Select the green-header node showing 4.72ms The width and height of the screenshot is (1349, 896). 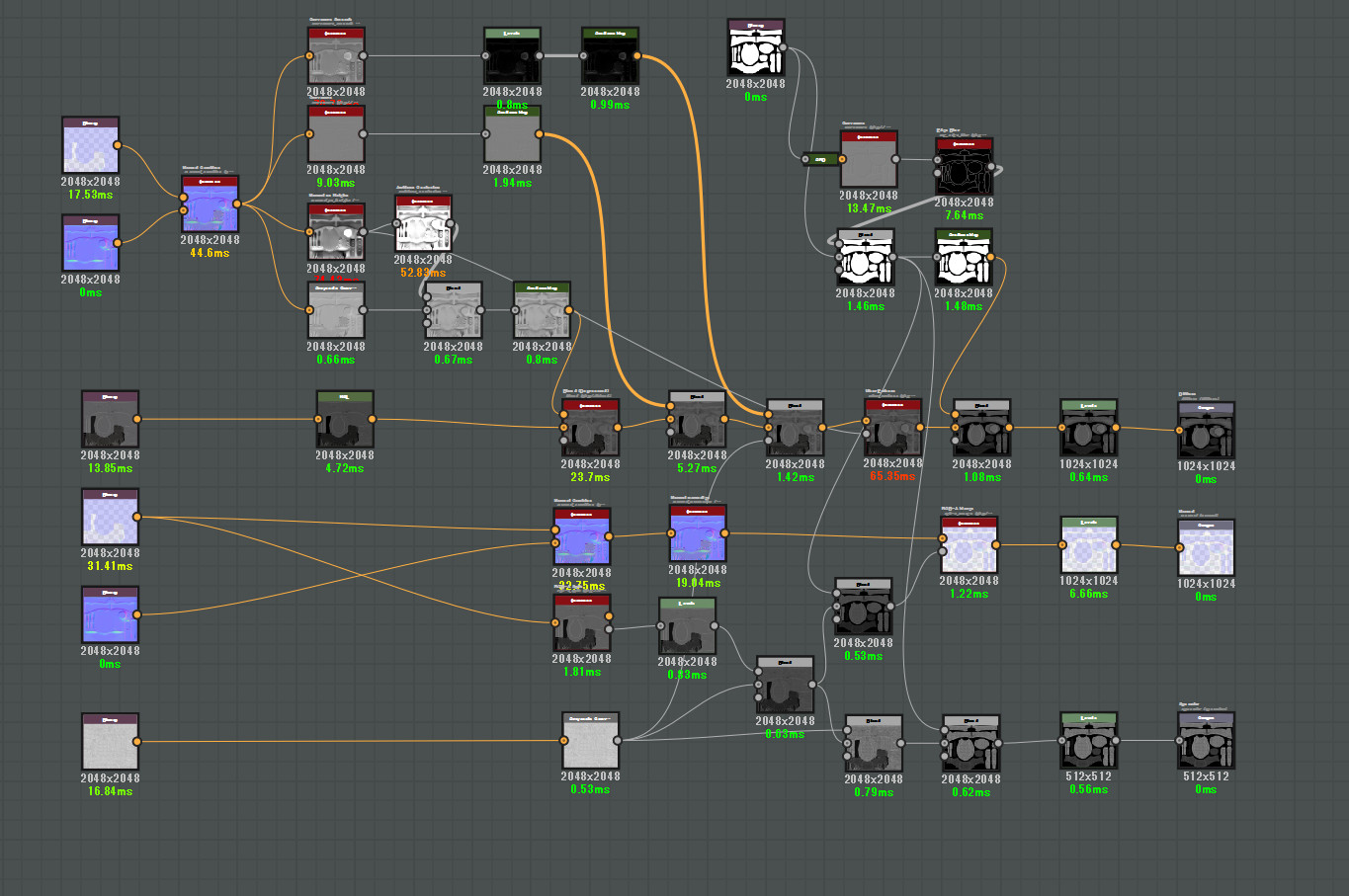point(345,420)
